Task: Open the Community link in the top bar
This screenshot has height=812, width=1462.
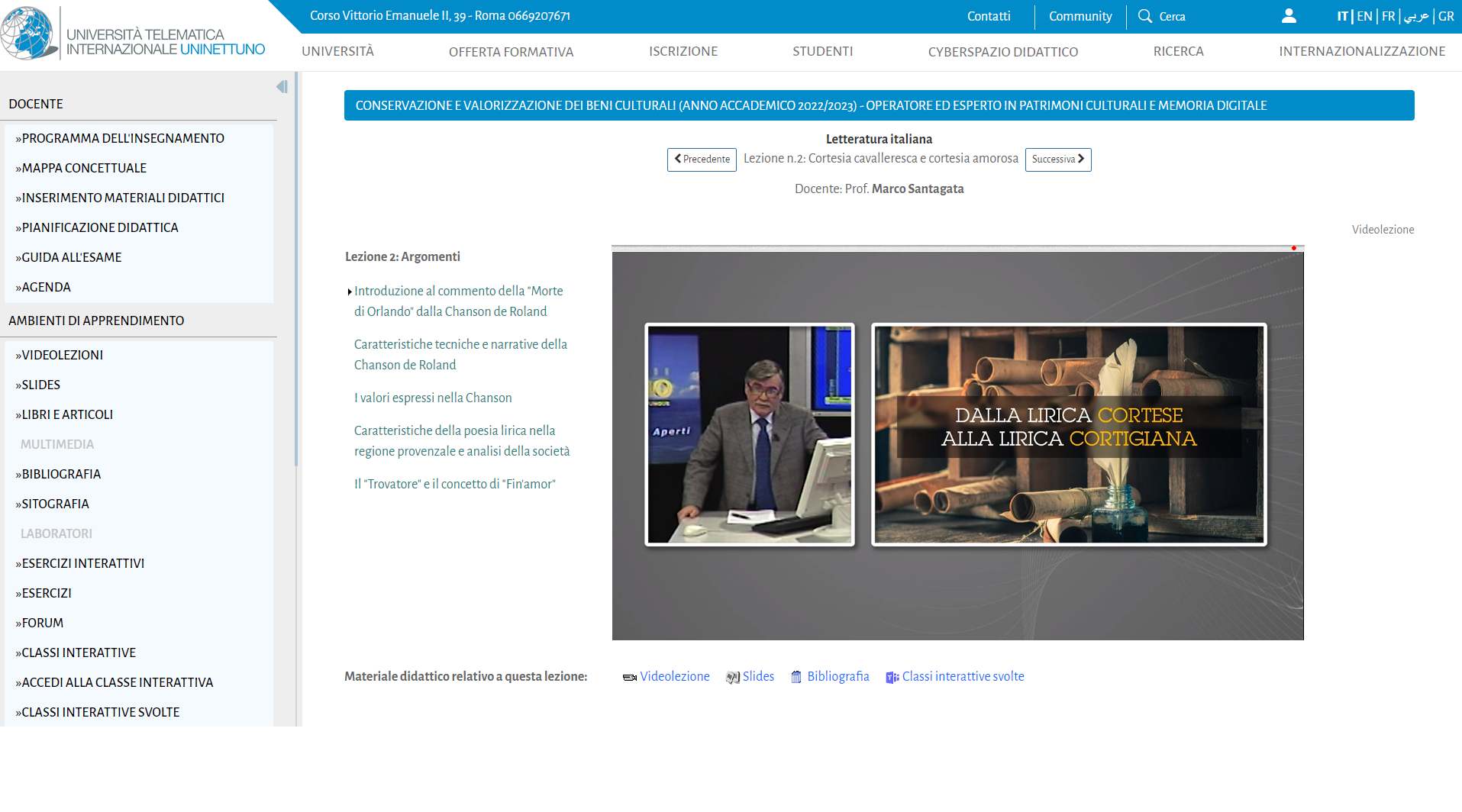Action: coord(1080,16)
